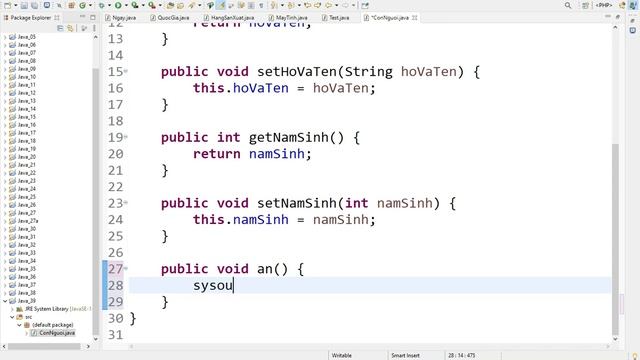This screenshot has width=640, height=360.
Task: Click the Previous Annotation icon
Action: click(291, 5)
